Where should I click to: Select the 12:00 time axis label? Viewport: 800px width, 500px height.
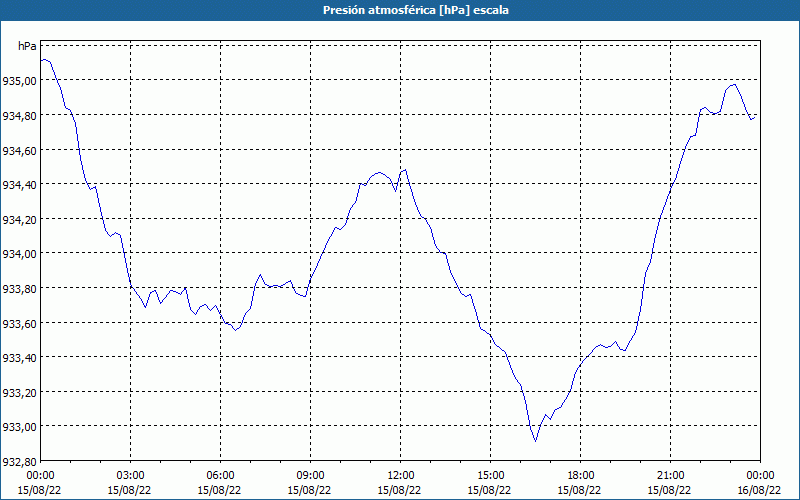(401, 475)
